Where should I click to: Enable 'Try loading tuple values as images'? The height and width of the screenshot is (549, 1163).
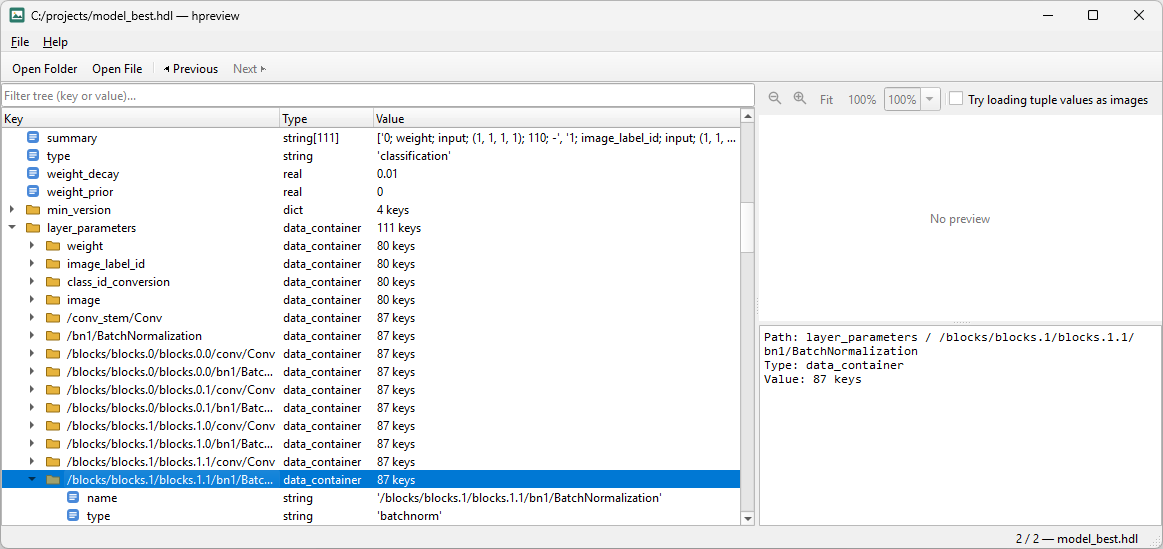(956, 99)
